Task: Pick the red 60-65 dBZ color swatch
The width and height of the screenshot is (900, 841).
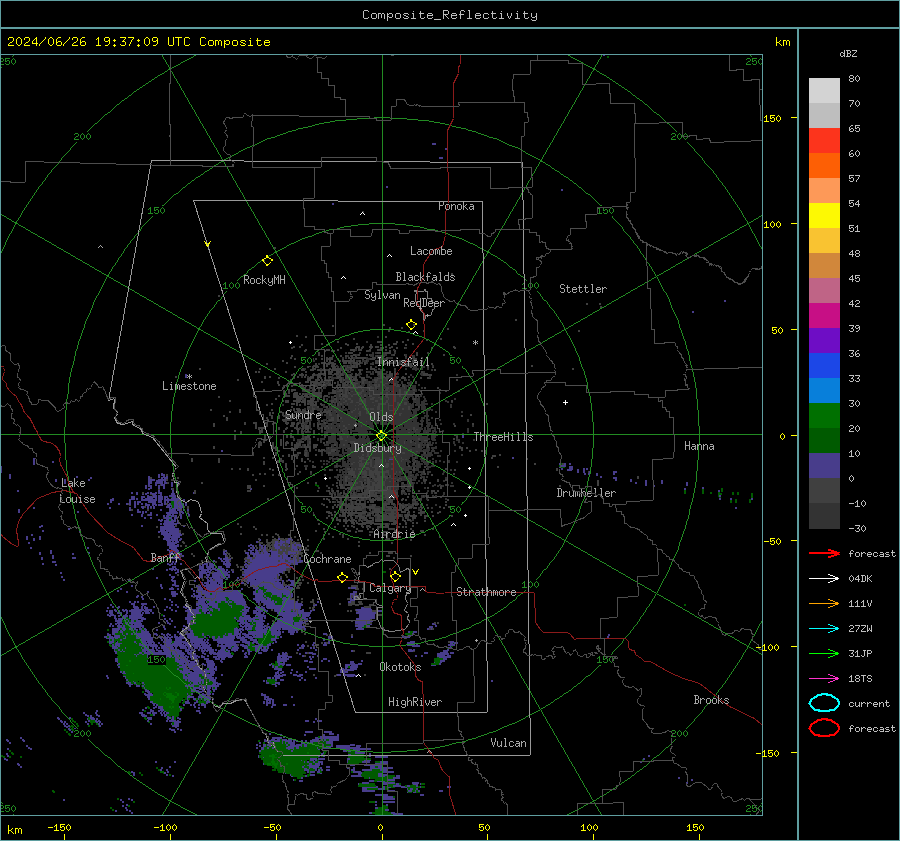Action: point(824,141)
